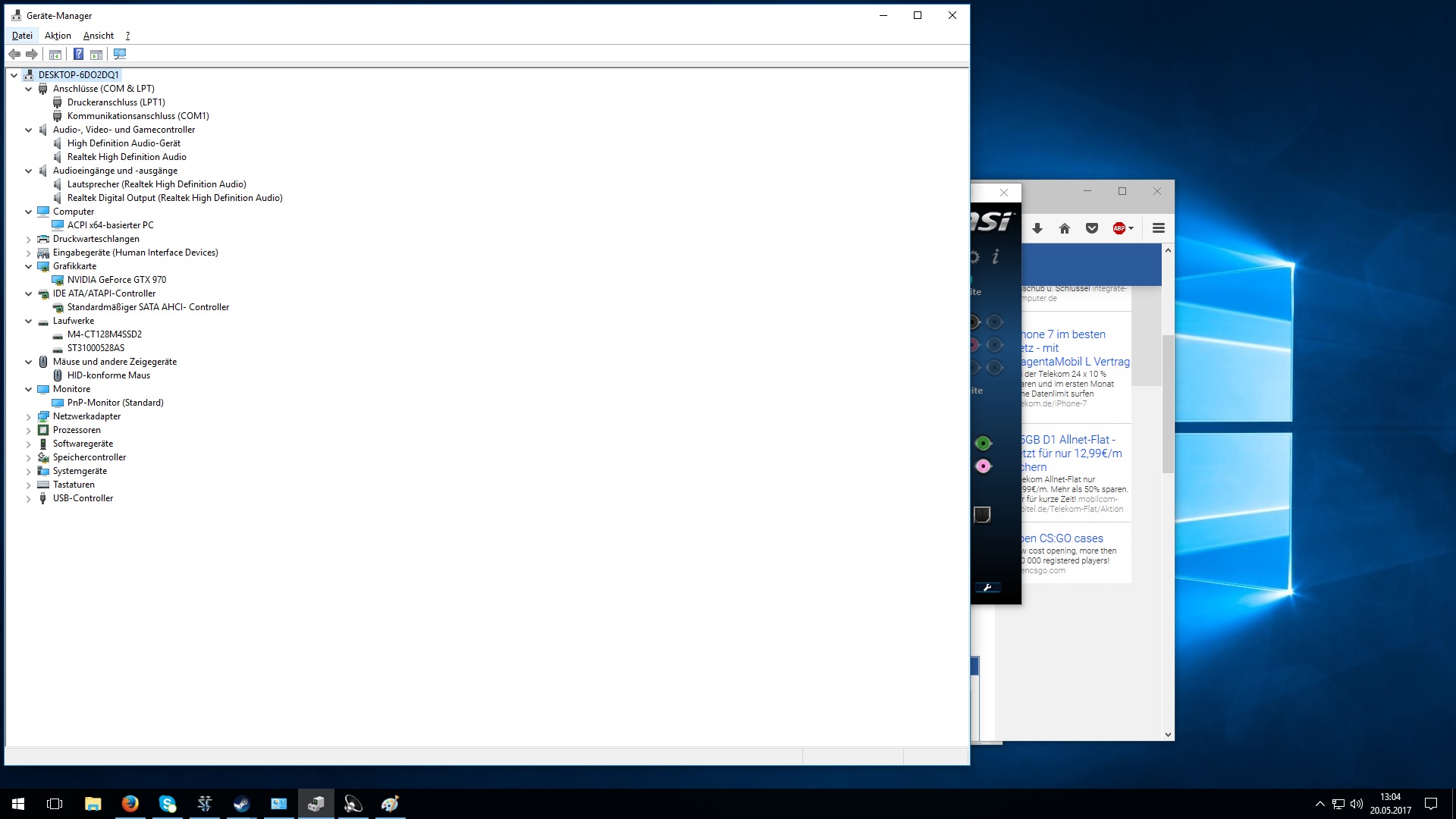Image resolution: width=1456 pixels, height=819 pixels.
Task: Open the Ansicht menu
Action: pyautogui.click(x=99, y=36)
